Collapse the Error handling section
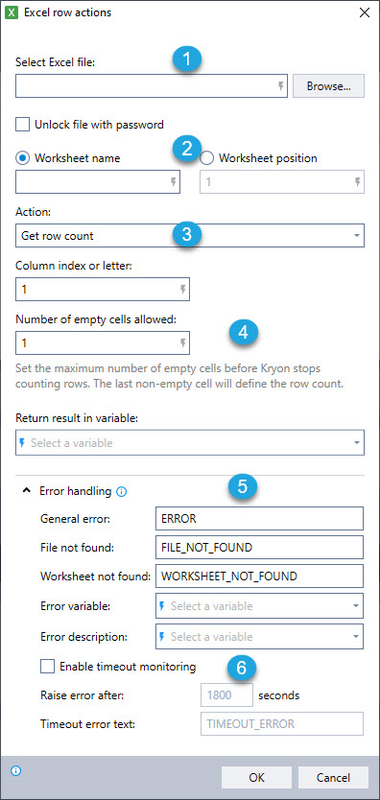The height and width of the screenshot is (800, 380). [x=26, y=491]
